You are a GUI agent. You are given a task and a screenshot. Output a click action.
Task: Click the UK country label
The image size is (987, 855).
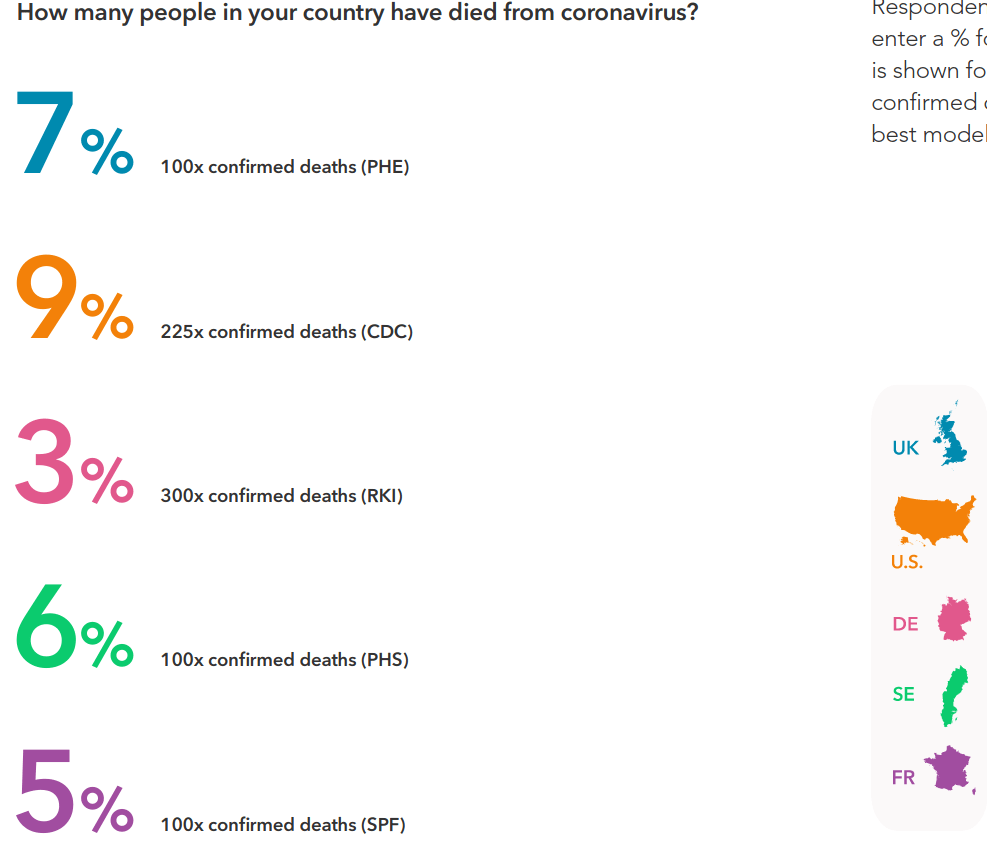905,449
